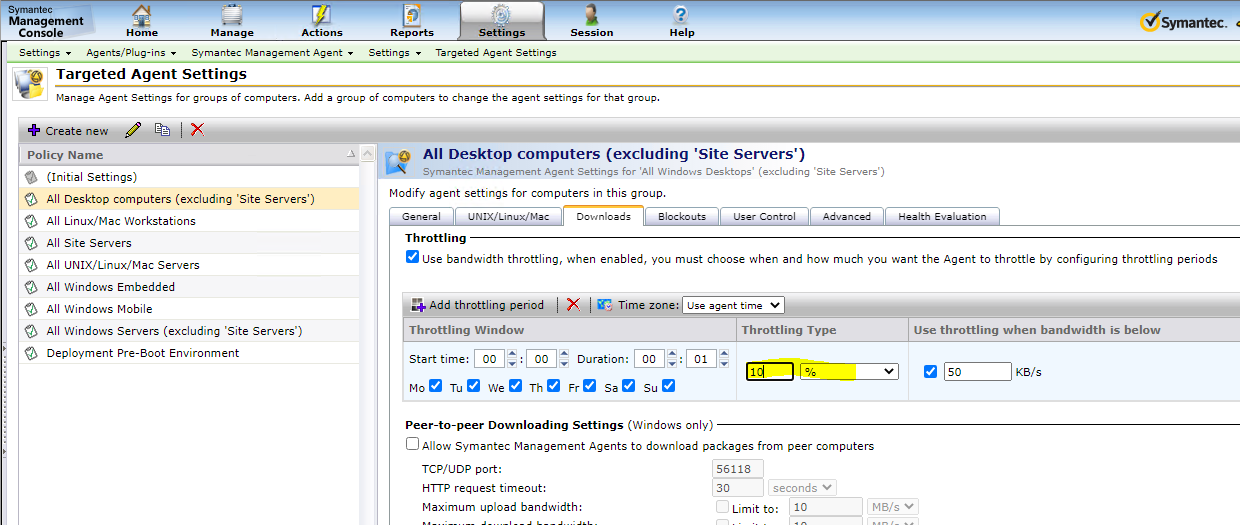Switch to the Advanced tab
The image size is (1240, 525).
[x=847, y=216]
